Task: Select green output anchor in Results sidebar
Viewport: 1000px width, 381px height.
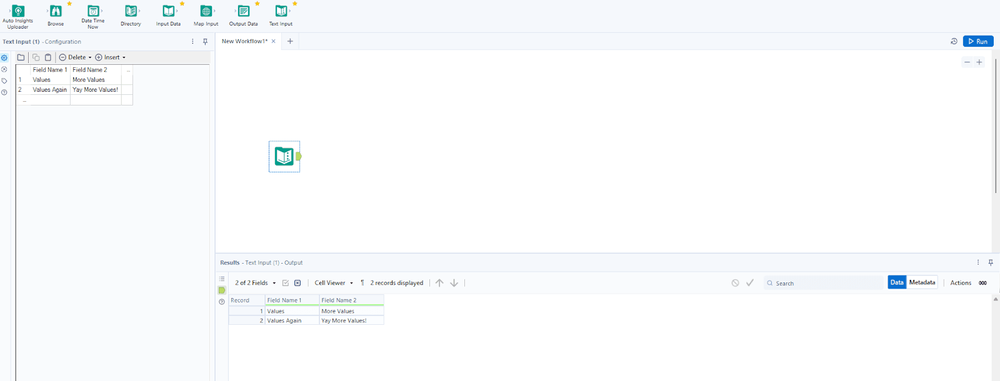Action: tap(222, 290)
